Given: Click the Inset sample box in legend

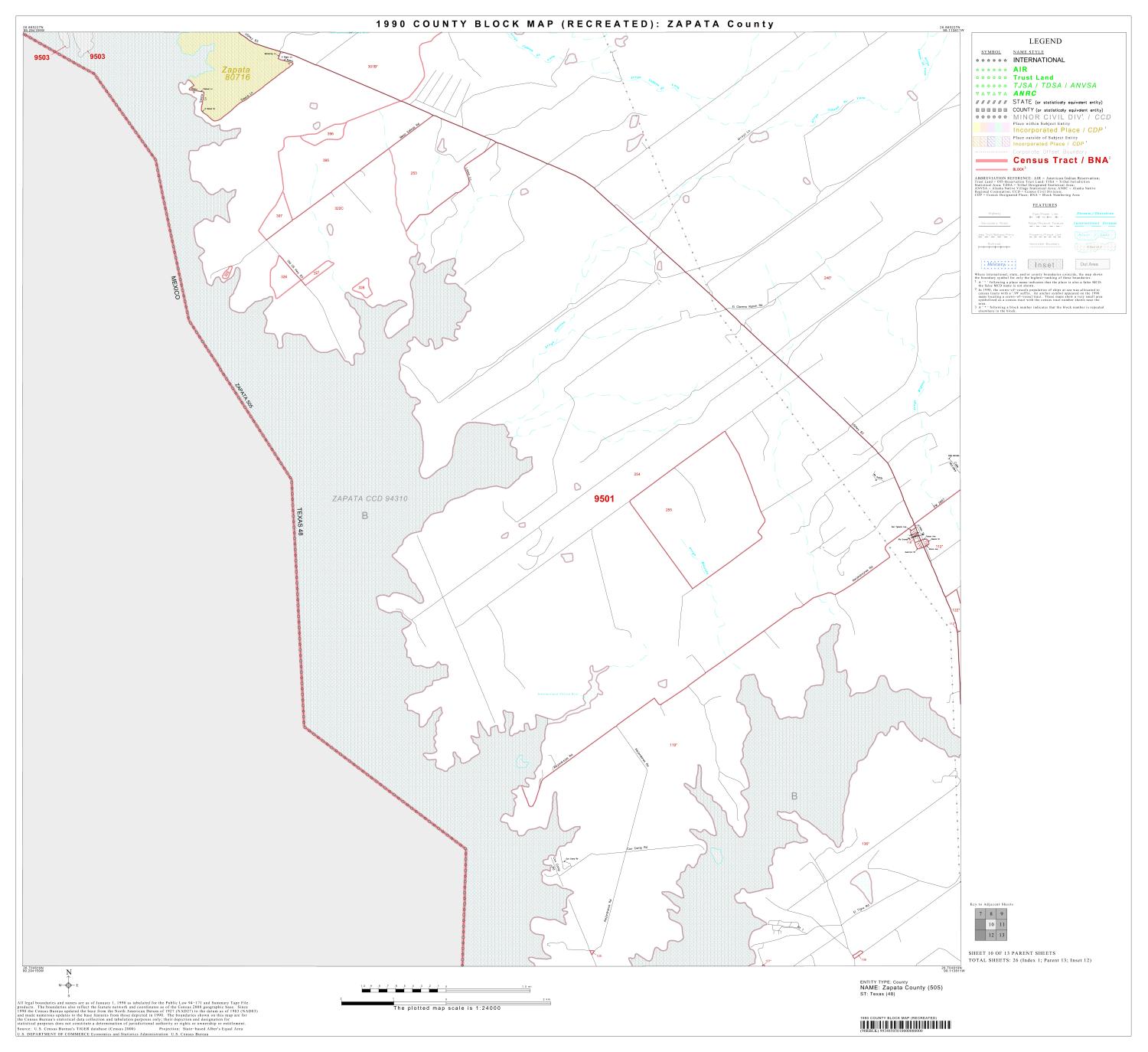Looking at the screenshot, I should tap(1044, 264).
